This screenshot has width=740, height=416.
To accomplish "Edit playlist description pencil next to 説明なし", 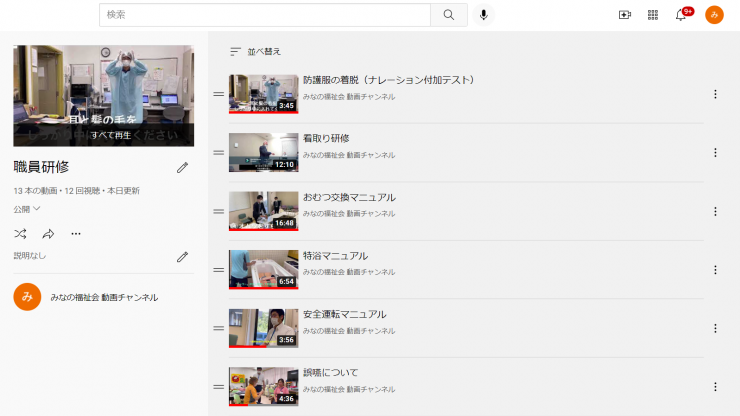I will tap(182, 257).
